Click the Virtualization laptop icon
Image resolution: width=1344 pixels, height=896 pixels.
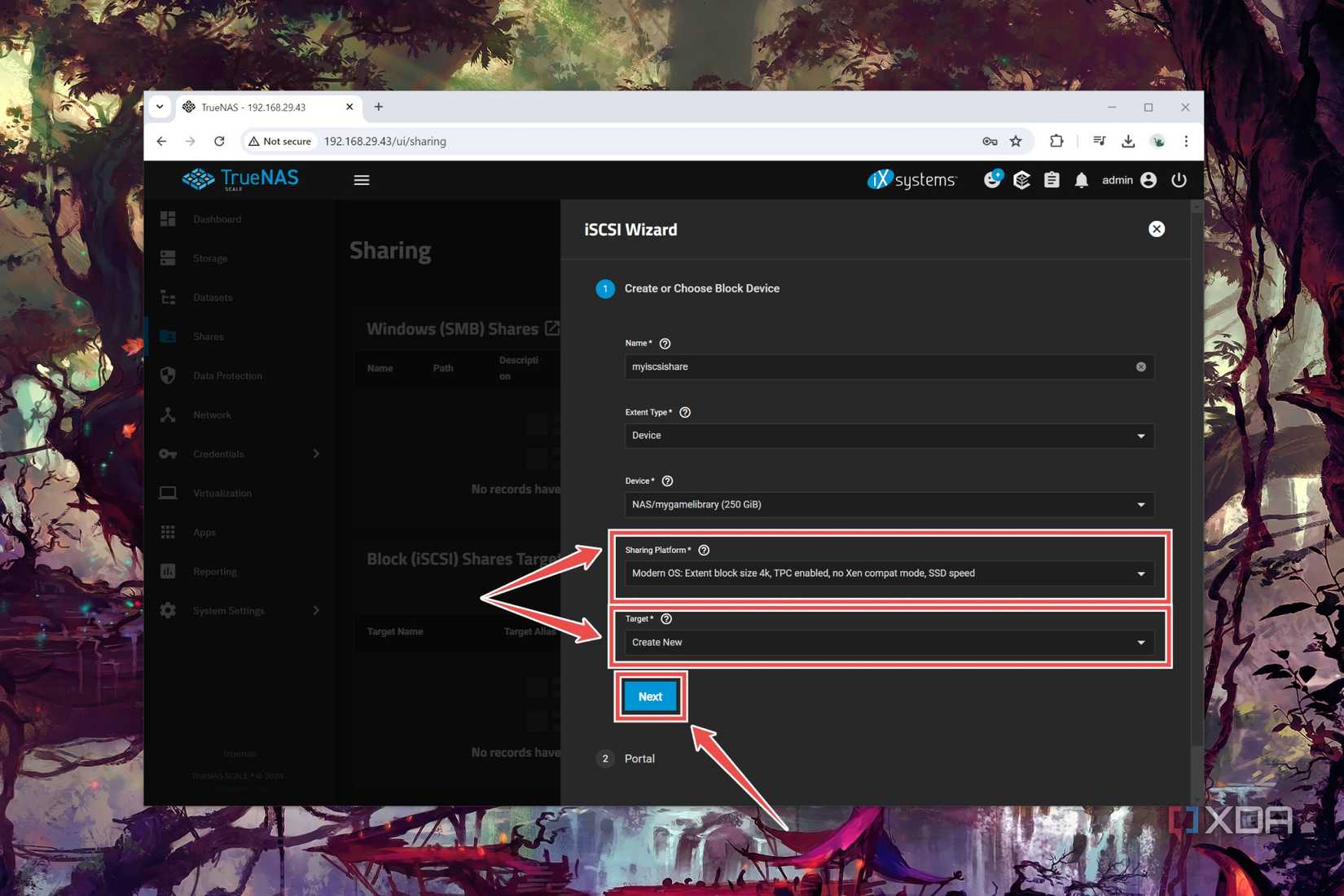click(x=168, y=493)
